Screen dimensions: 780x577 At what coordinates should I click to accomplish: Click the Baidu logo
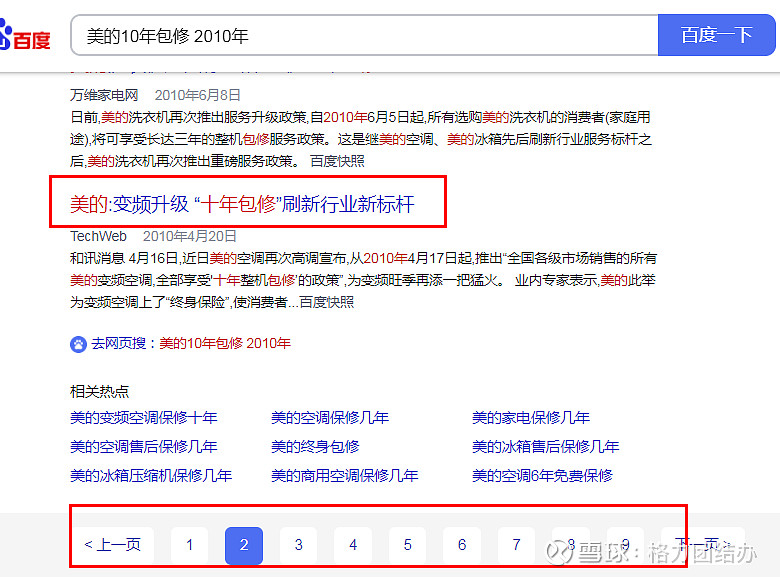25,35
